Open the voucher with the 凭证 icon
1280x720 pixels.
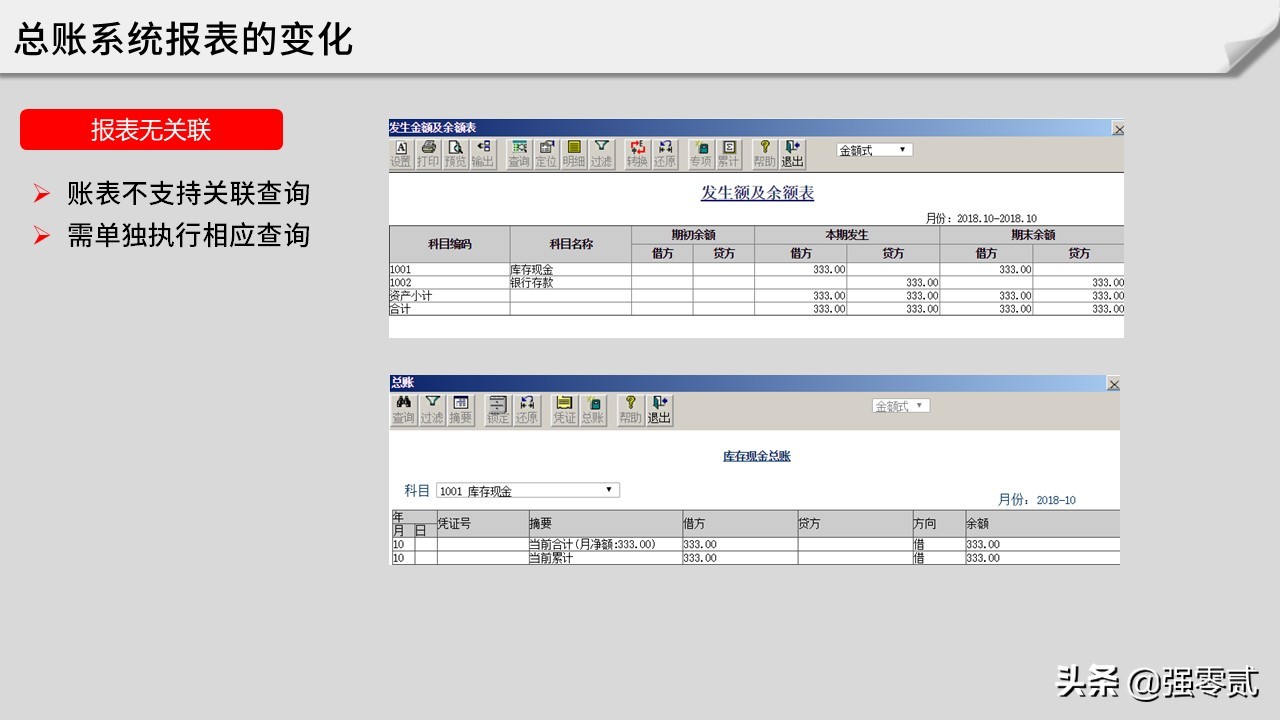pos(565,406)
